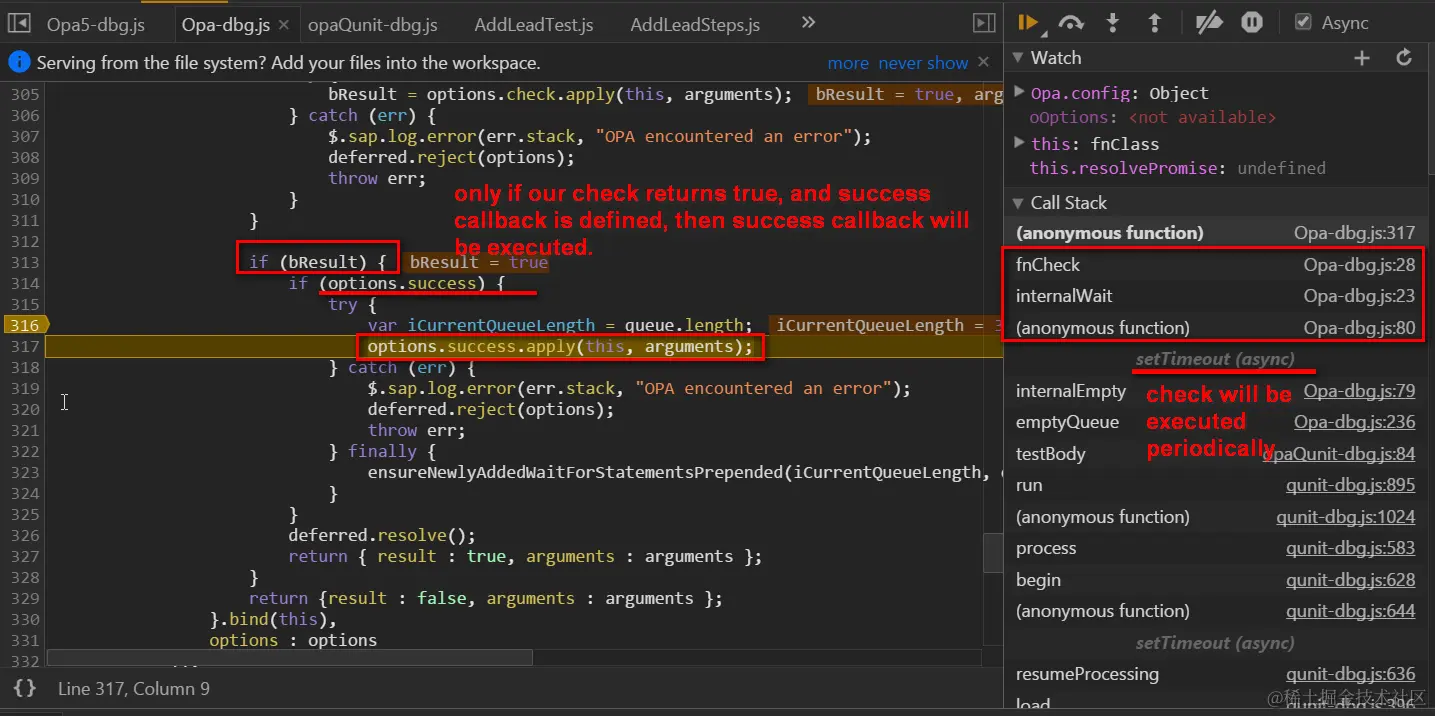Step into next function call

pyautogui.click(x=1113, y=22)
